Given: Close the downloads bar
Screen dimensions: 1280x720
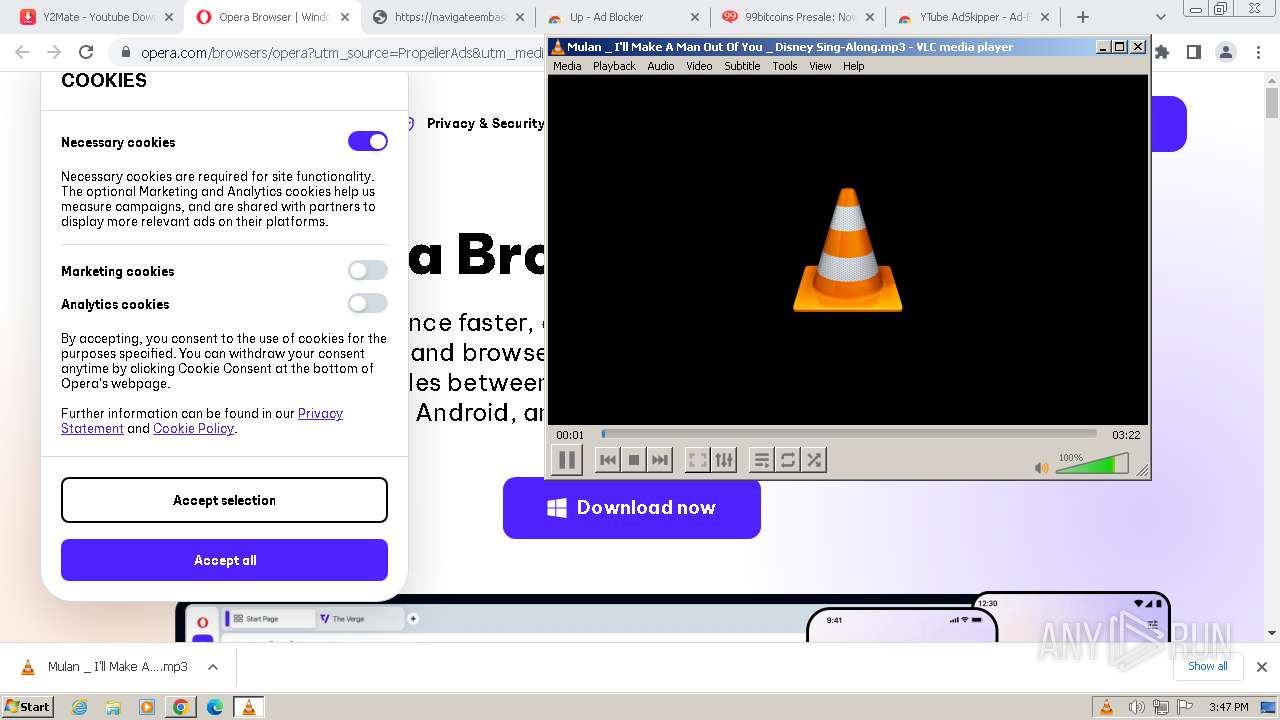Looking at the screenshot, I should 1262,667.
